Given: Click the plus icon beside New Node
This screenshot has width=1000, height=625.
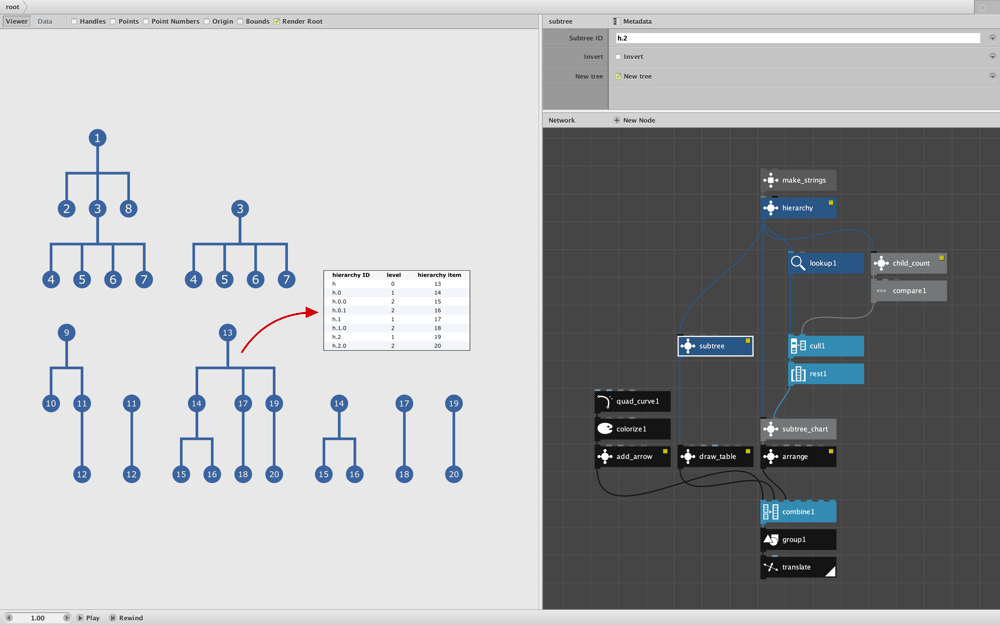Looking at the screenshot, I should point(617,120).
